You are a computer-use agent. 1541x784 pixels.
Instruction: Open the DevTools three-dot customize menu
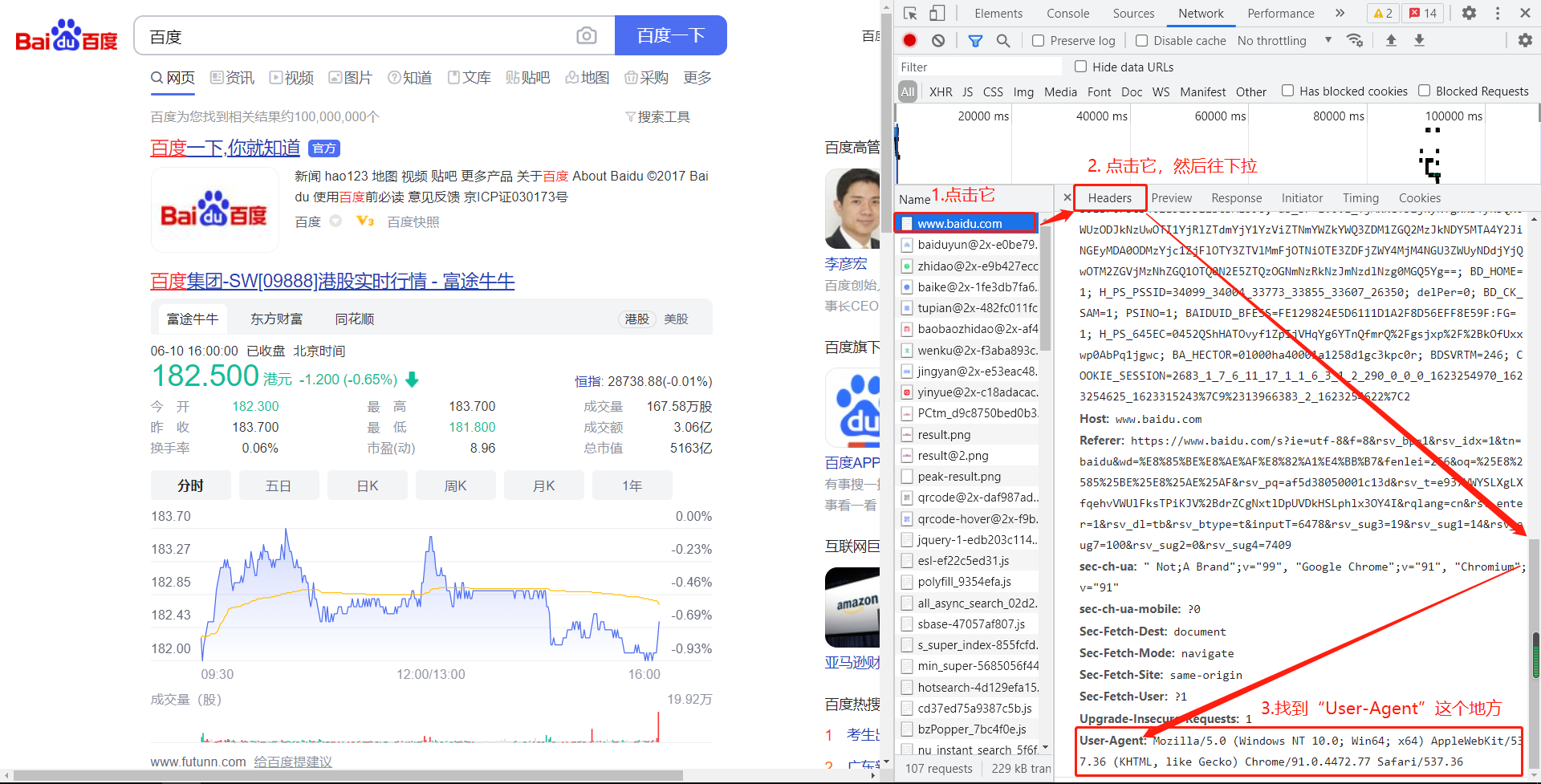(1498, 14)
